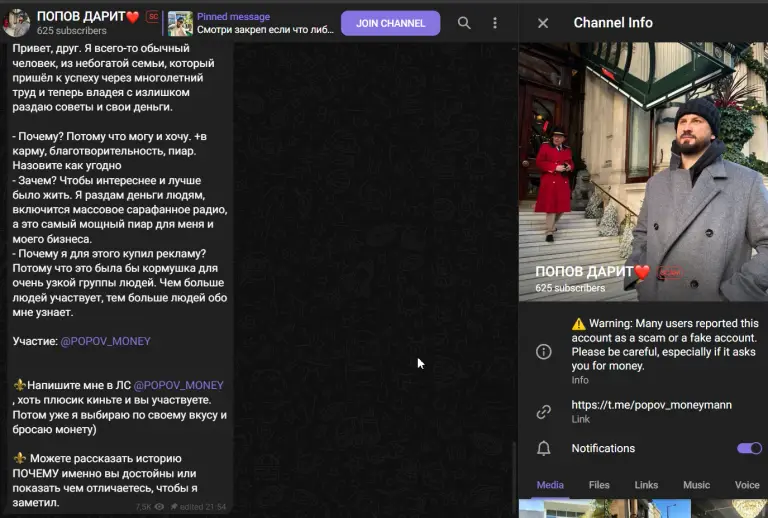Click the channel avatar in chat header
Screen dimensions: 768x518
[x=17, y=23]
